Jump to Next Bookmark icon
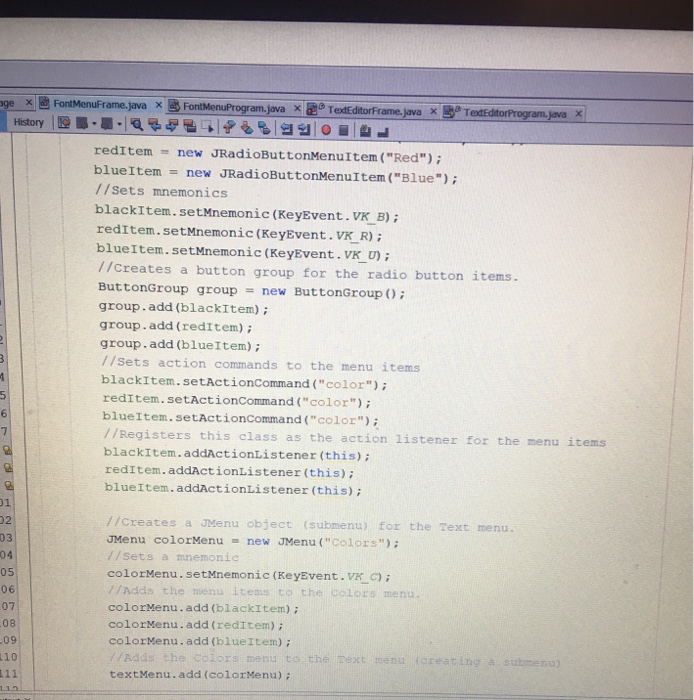The width and height of the screenshot is (694, 700). [247, 128]
